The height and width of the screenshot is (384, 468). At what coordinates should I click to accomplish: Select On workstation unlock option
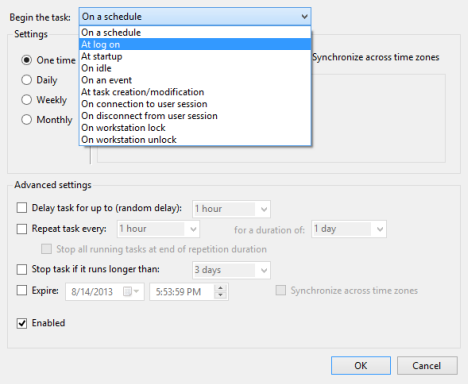[195, 140]
